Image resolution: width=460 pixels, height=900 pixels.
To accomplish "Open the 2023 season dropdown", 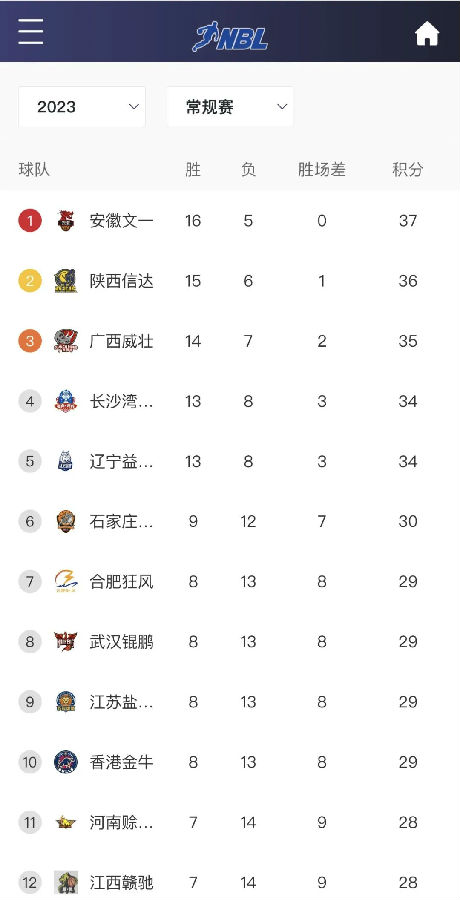I will click(x=82, y=107).
